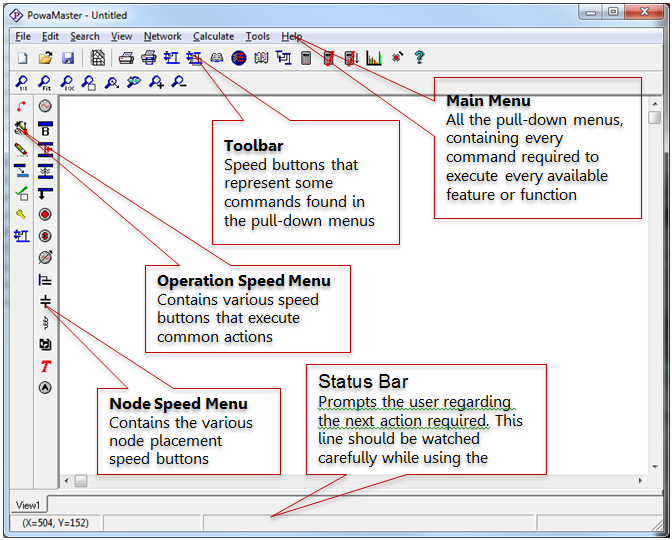672x540 pixels.
Task: Click the black square icon above red T
Action: pyautogui.click(x=45, y=344)
